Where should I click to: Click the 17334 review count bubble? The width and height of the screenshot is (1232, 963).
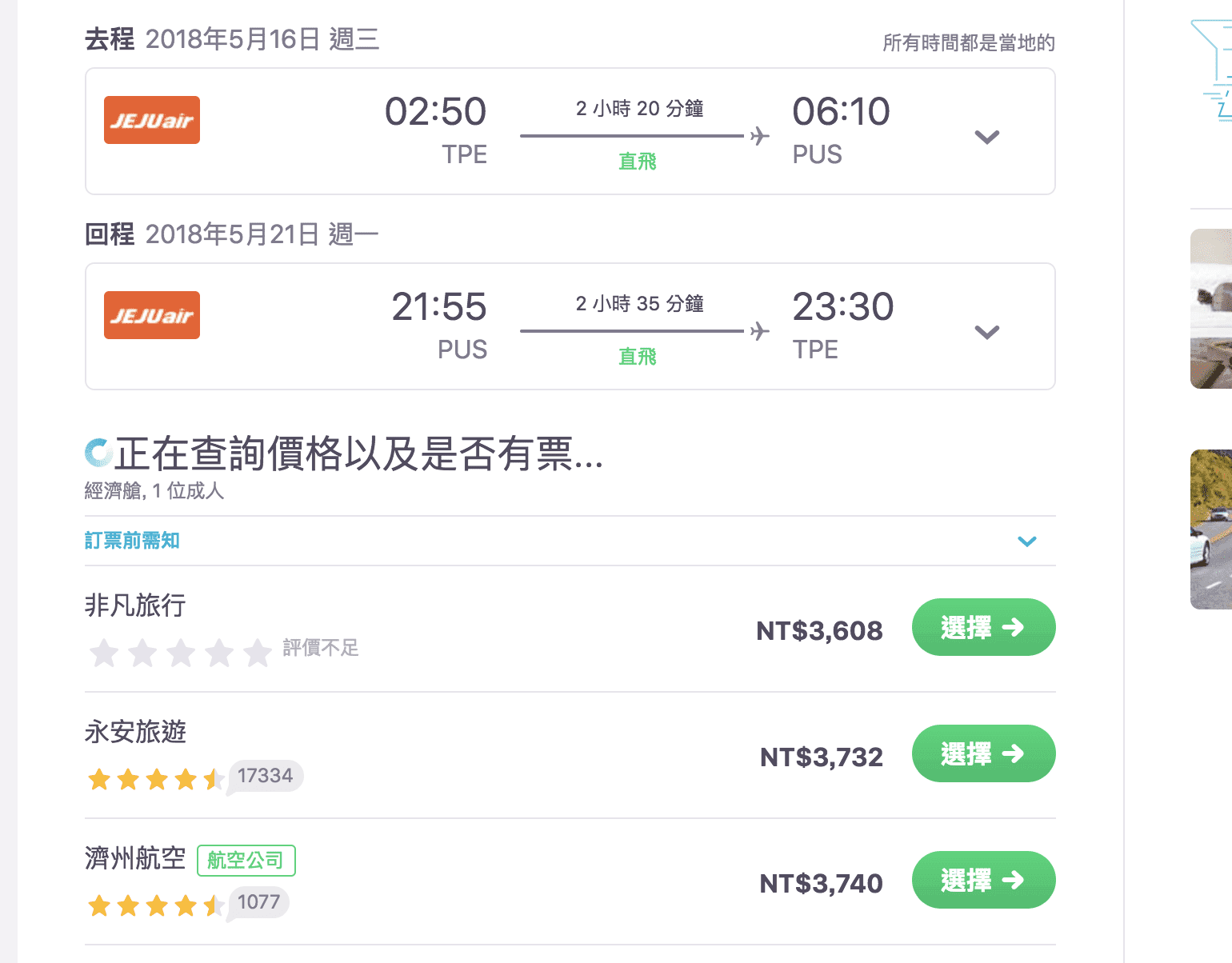(x=266, y=776)
